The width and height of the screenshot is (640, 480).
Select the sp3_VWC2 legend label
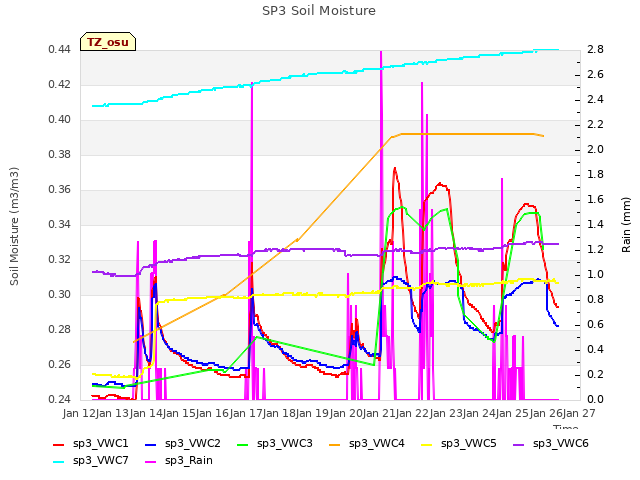[193, 444]
